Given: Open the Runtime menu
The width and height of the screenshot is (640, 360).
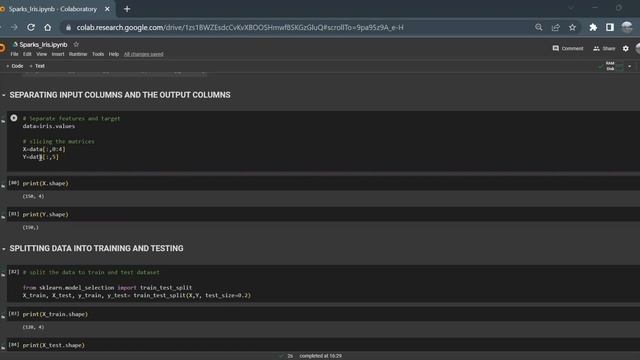Looking at the screenshot, I should (x=78, y=54).
